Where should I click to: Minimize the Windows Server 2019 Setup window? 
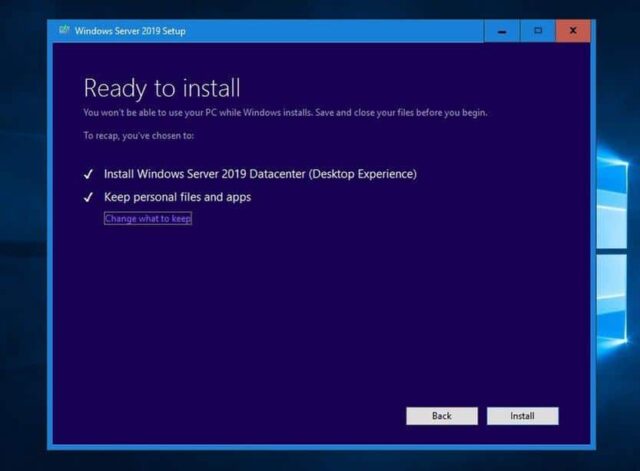(x=502, y=31)
